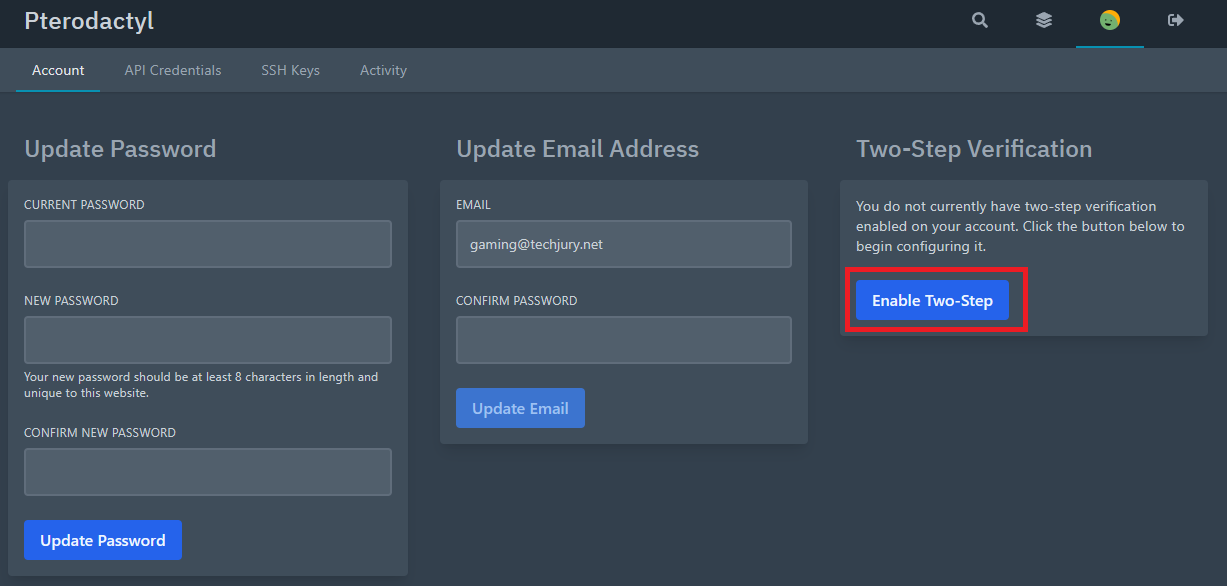The image size is (1227, 586).
Task: Click into the New Password field
Action: (x=208, y=340)
